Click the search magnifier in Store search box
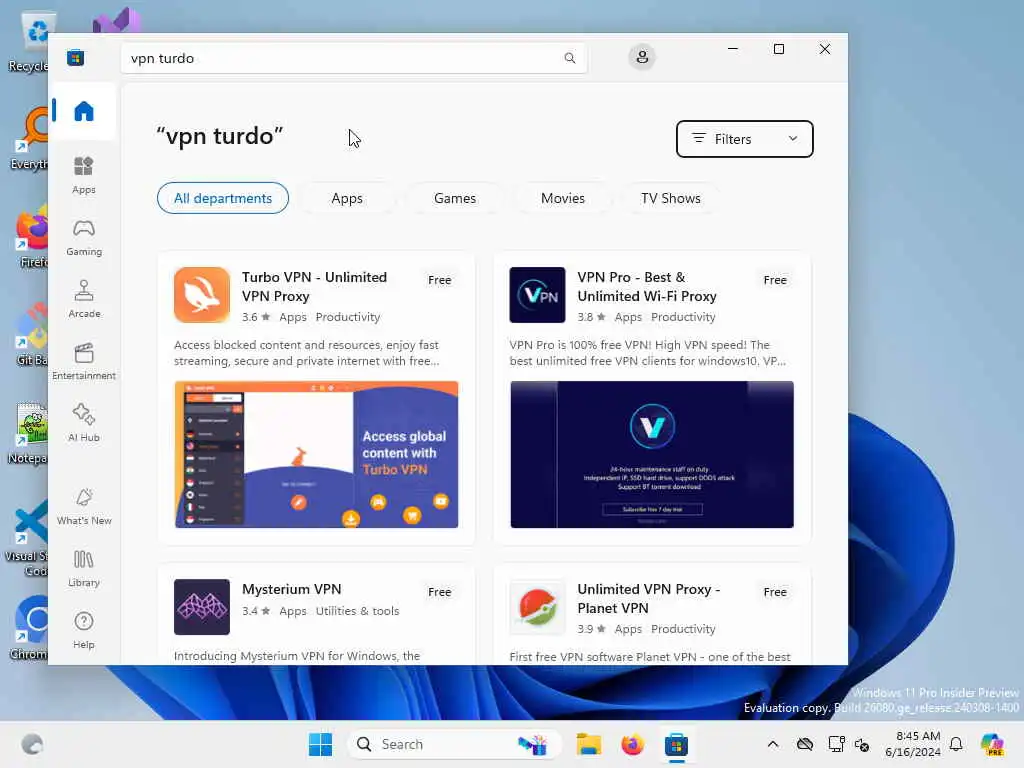 pos(569,58)
